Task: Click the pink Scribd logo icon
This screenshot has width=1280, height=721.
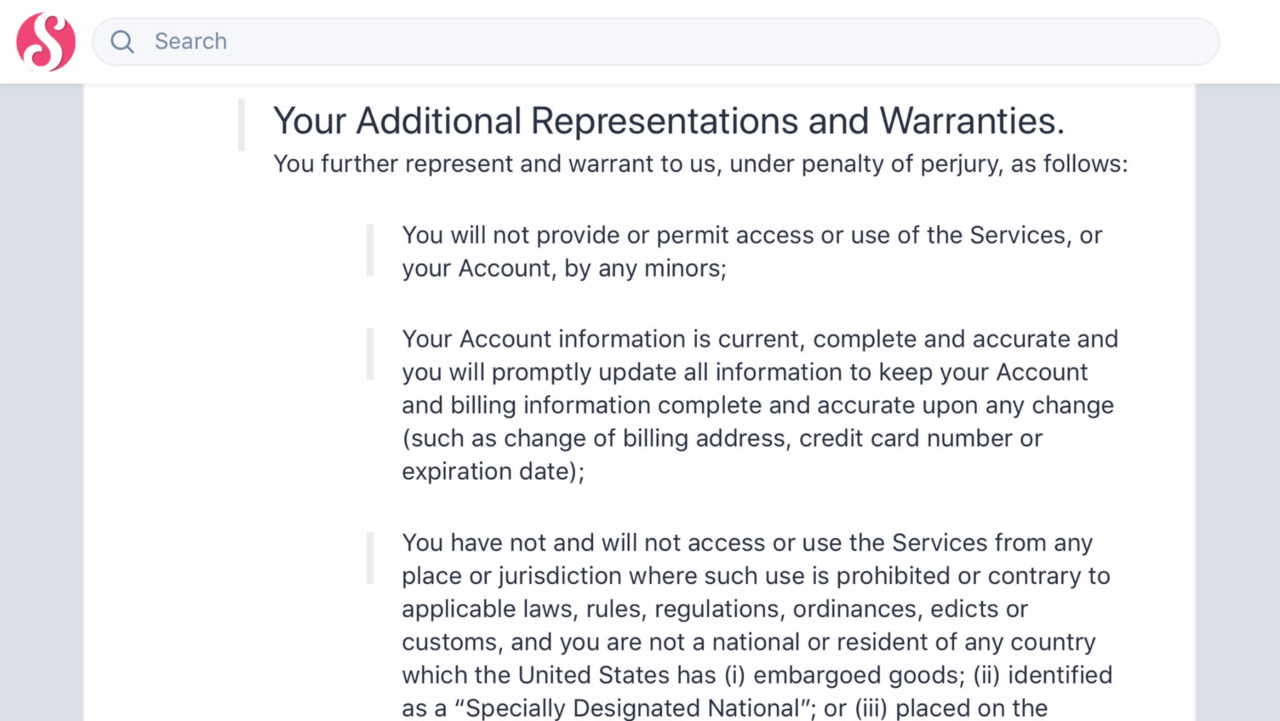Action: 46,42
